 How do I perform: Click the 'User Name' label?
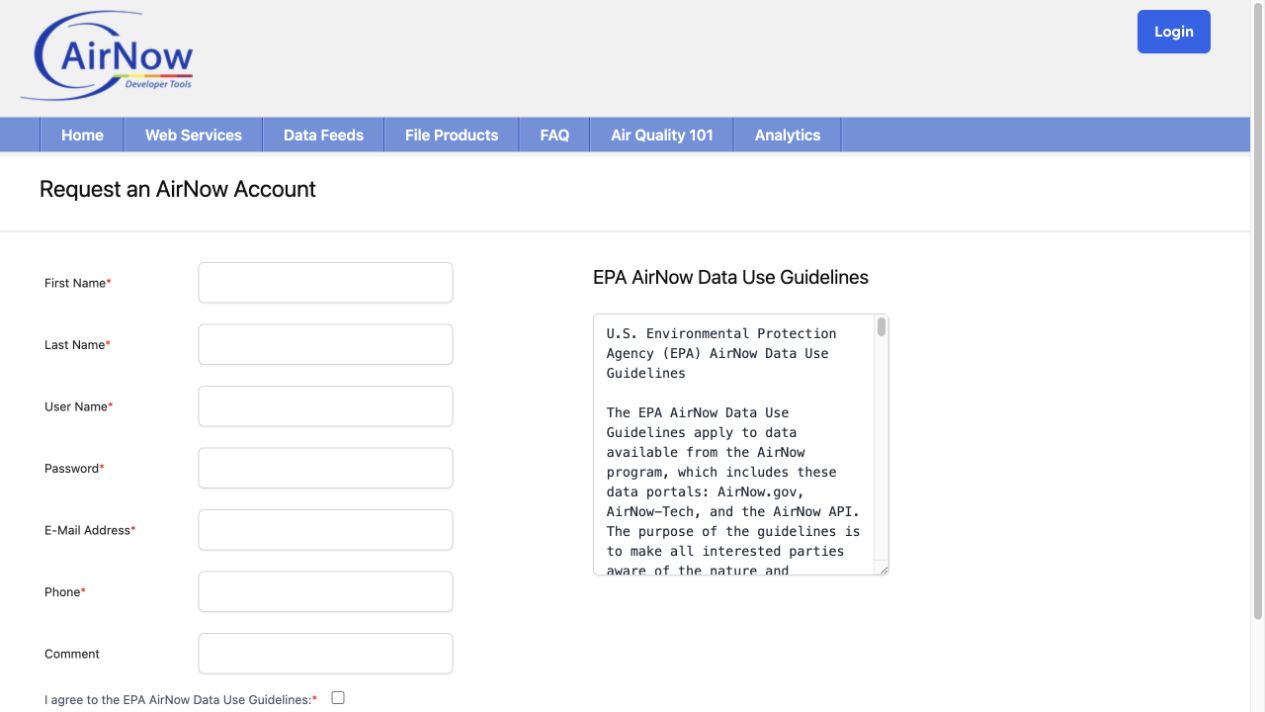coord(79,407)
